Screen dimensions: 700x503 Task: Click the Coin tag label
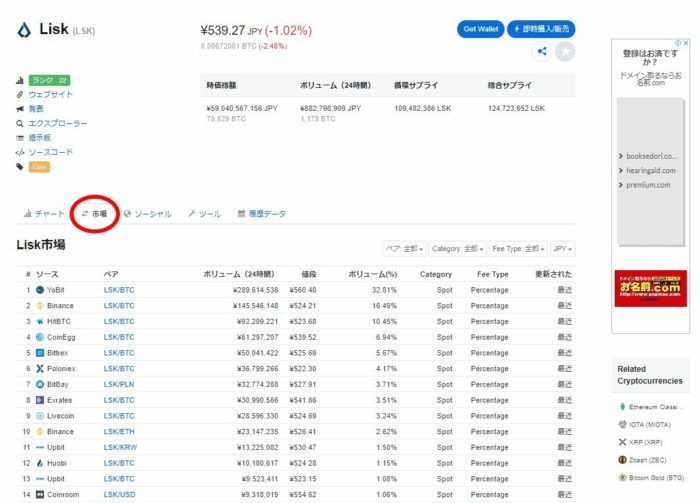click(x=39, y=167)
